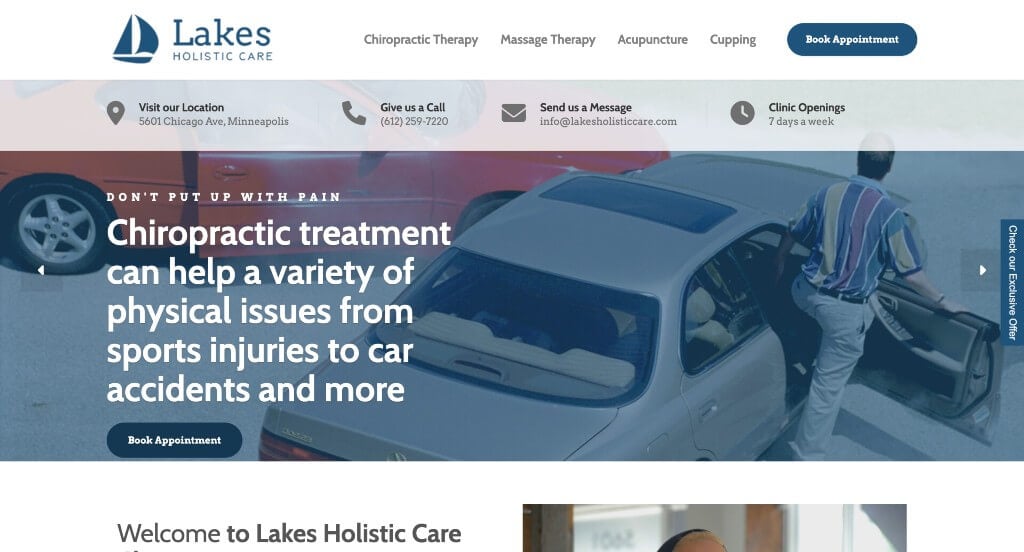Click the sailboat logo icon

[x=136, y=39]
